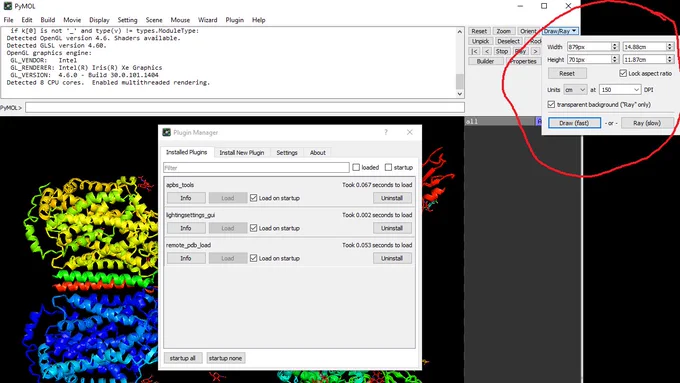Open the Help menu
This screenshot has width=680, height=383.
tap(258, 20)
